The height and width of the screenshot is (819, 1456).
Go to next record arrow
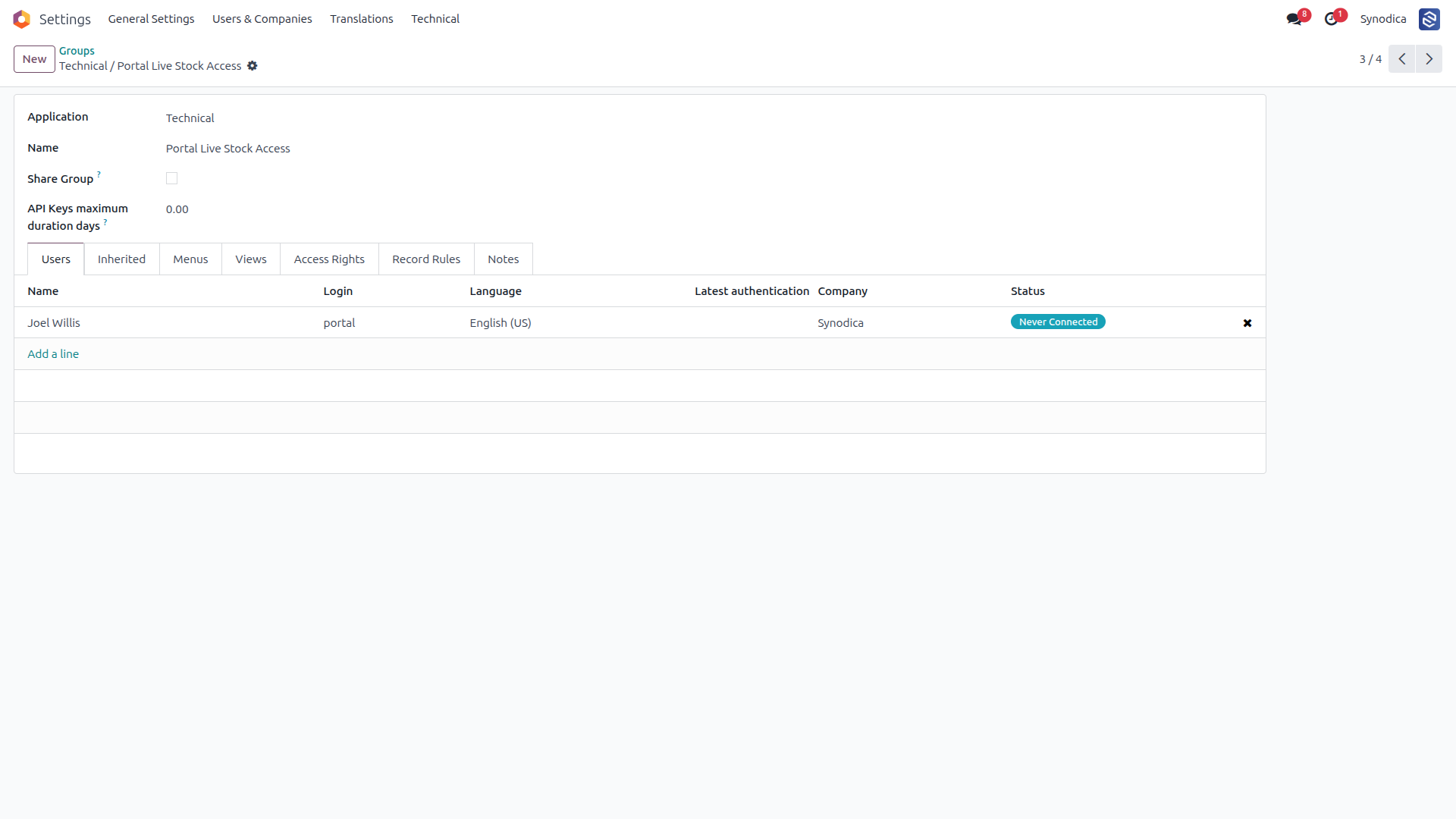pyautogui.click(x=1429, y=59)
